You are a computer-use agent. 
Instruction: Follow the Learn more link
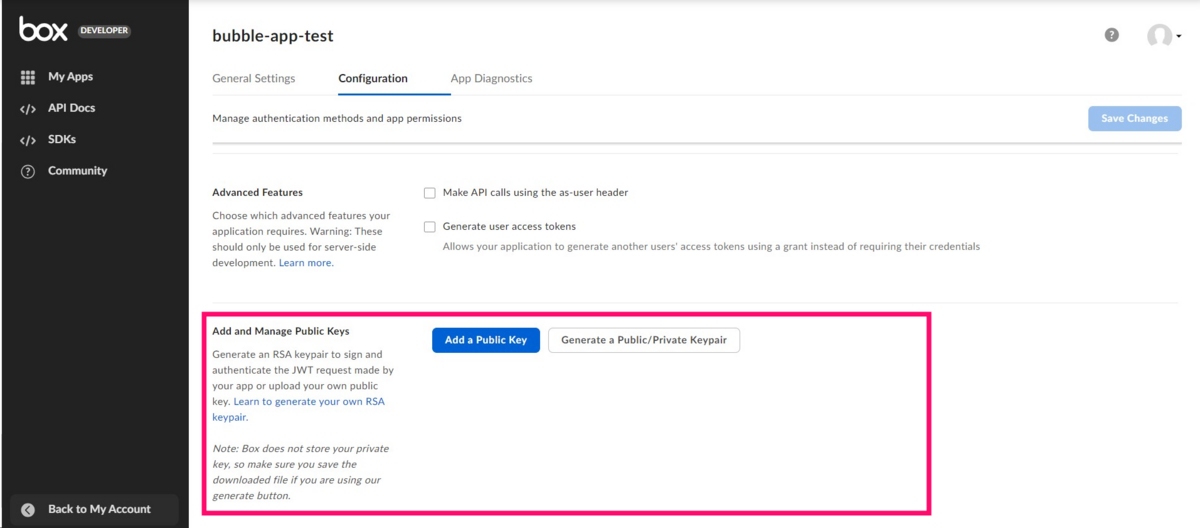(x=306, y=263)
